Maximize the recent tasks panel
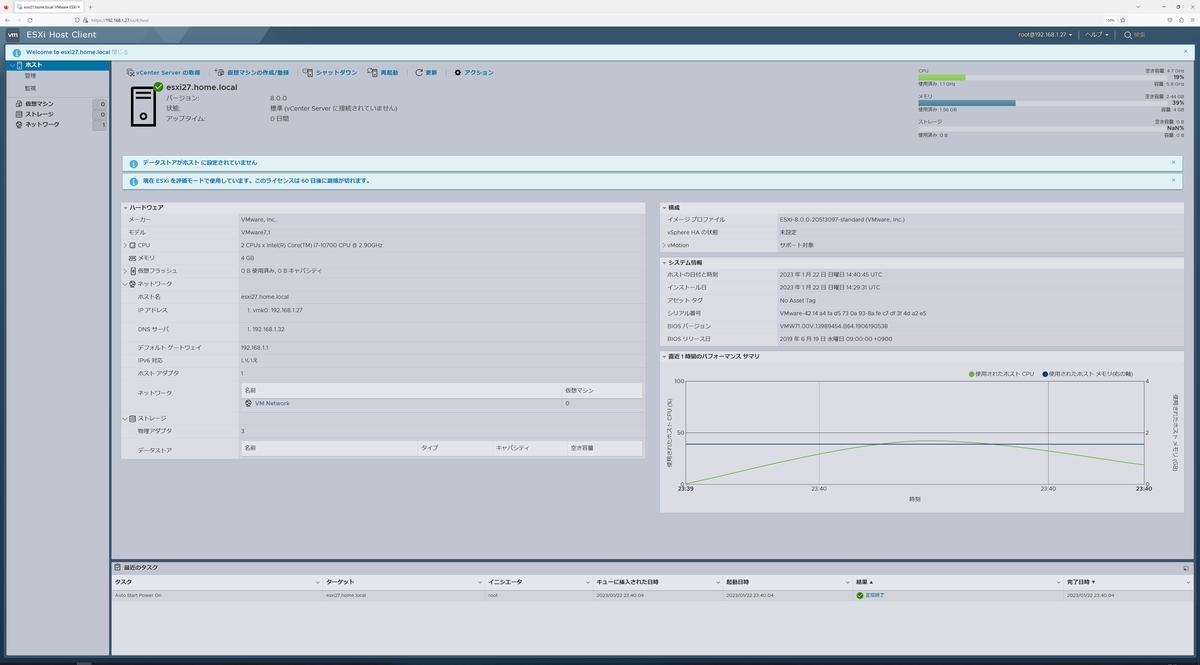1200x665 pixels. 1186,567
